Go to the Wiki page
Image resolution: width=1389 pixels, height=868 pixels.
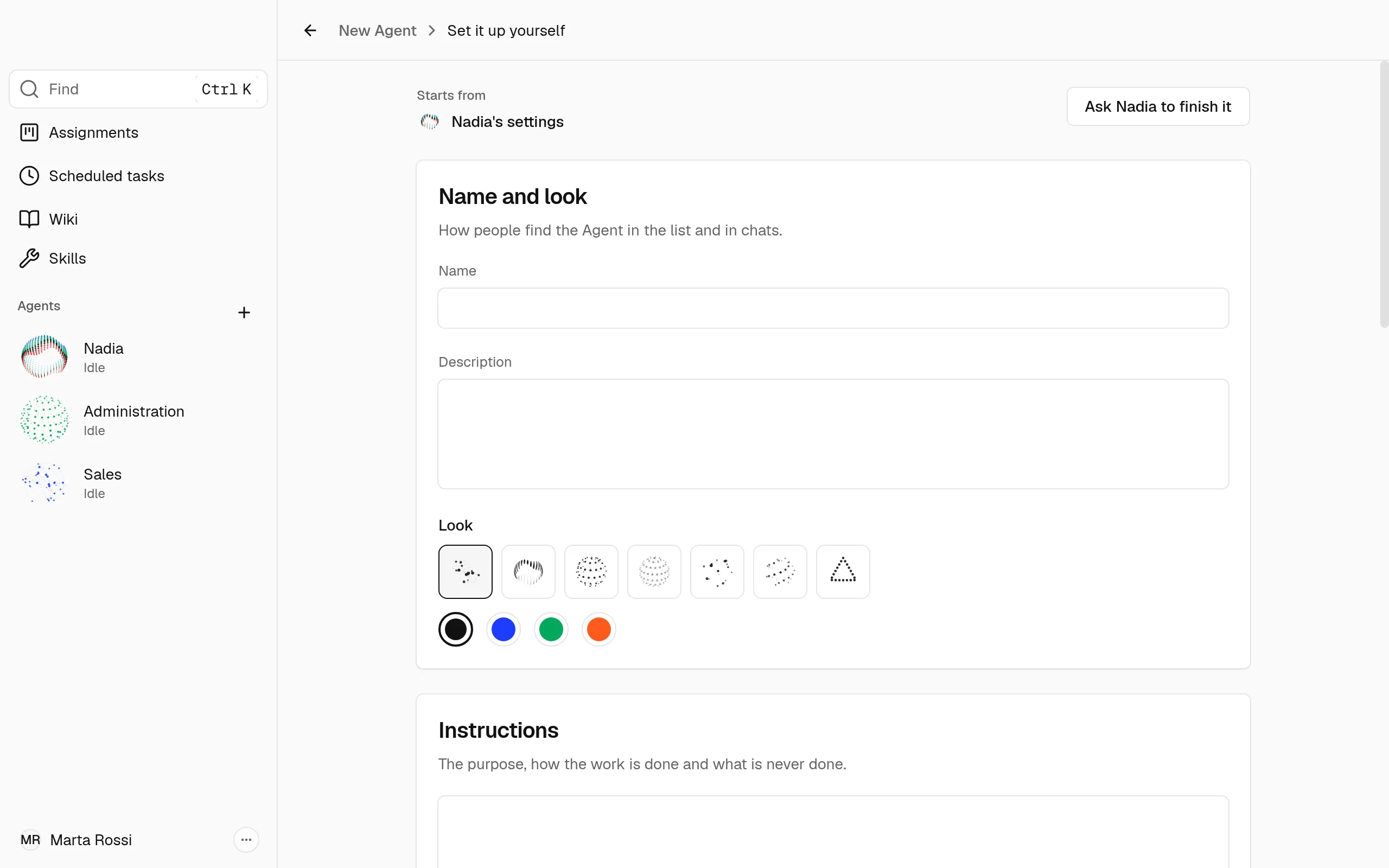coord(138,219)
